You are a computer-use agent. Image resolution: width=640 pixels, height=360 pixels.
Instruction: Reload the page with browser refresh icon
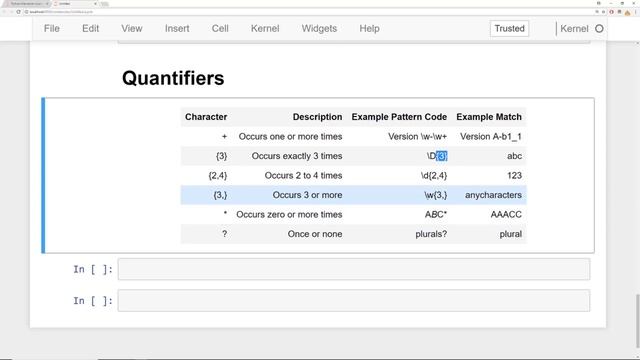click(18, 12)
